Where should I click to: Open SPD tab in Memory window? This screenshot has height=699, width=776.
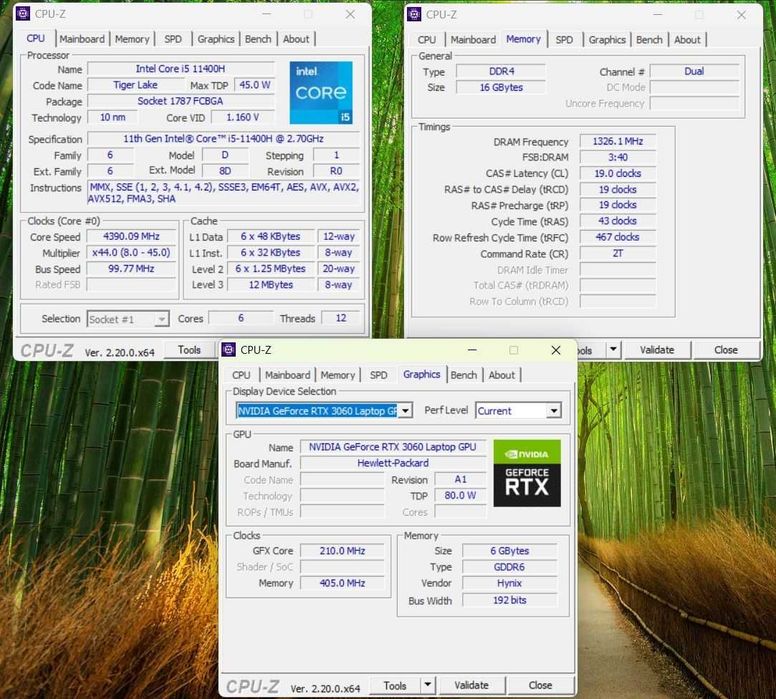tap(564, 40)
